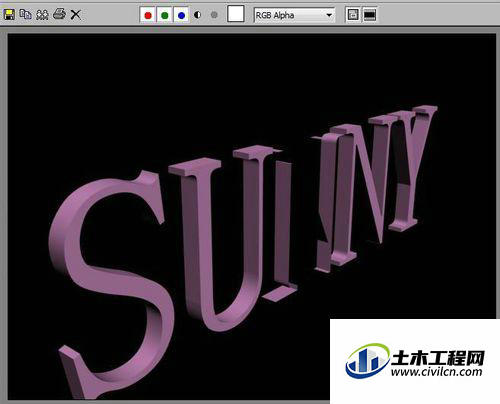
Task: Copy the rendered image to clipboard
Action: coord(26,15)
